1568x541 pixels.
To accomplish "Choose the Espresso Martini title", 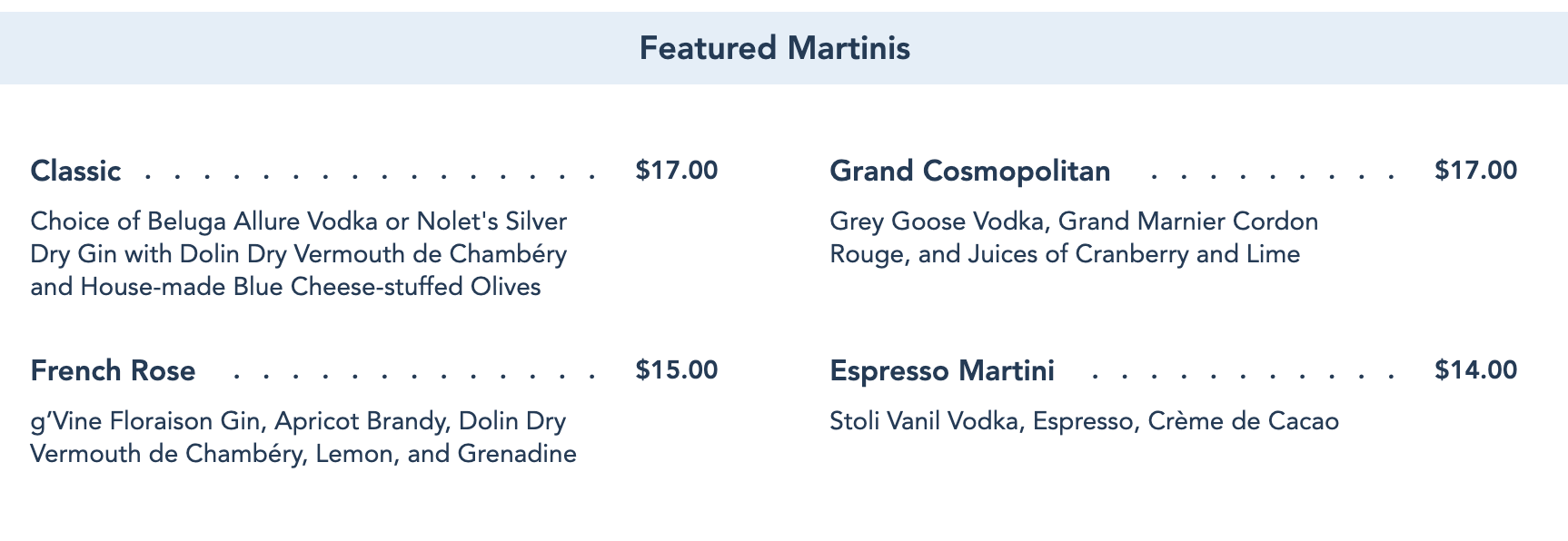I will pos(941,370).
